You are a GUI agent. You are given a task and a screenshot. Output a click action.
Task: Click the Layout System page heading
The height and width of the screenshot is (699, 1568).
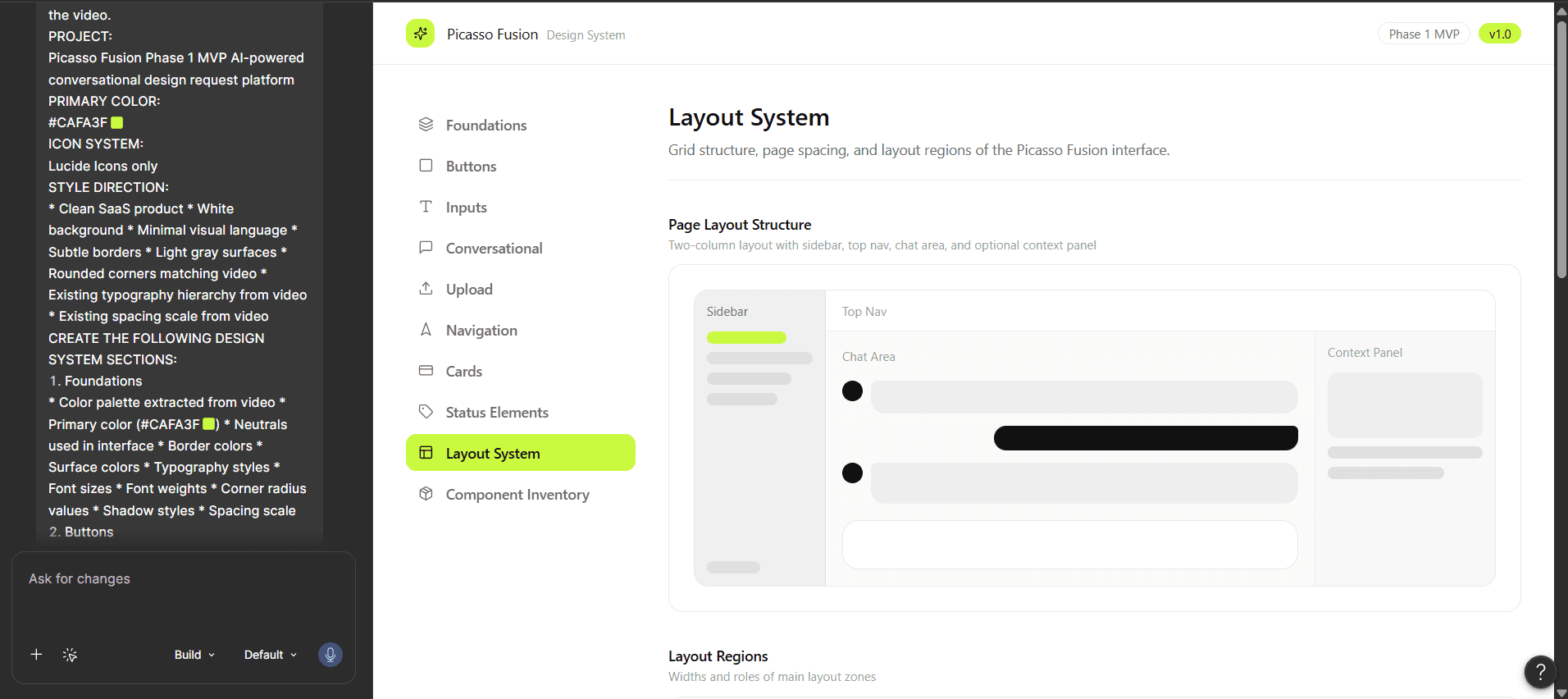(749, 117)
